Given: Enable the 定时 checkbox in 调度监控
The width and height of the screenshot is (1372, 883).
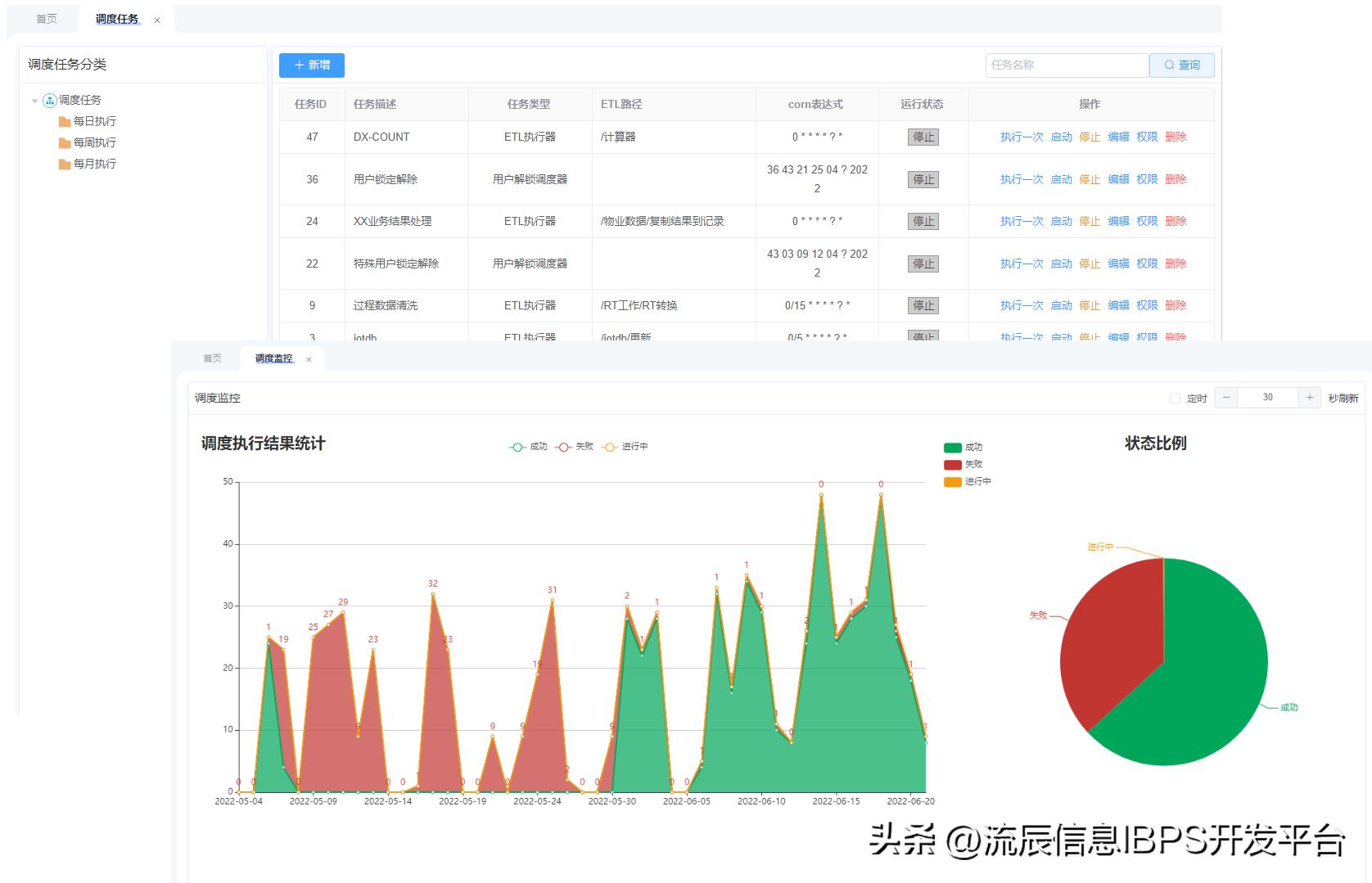Looking at the screenshot, I should point(1175,398).
